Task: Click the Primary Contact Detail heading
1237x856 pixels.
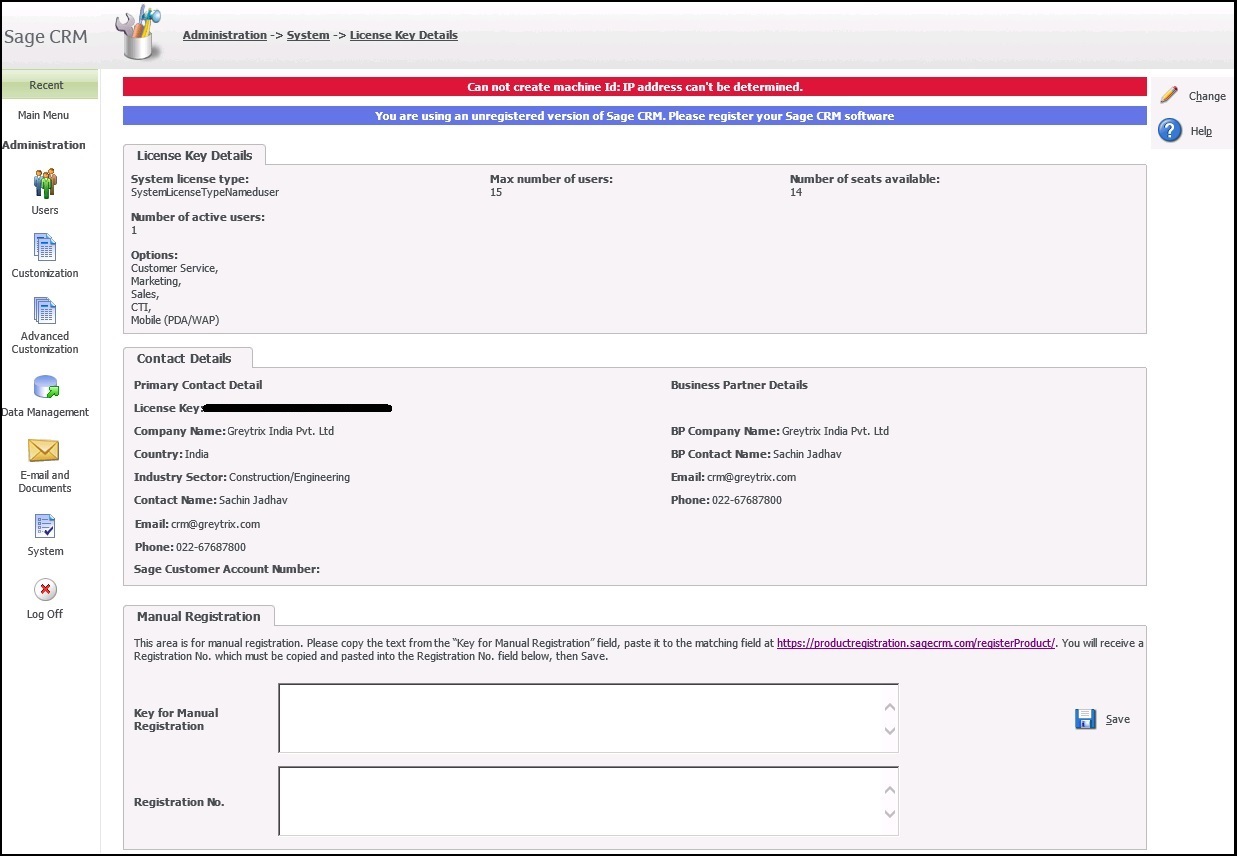Action: click(x=198, y=385)
